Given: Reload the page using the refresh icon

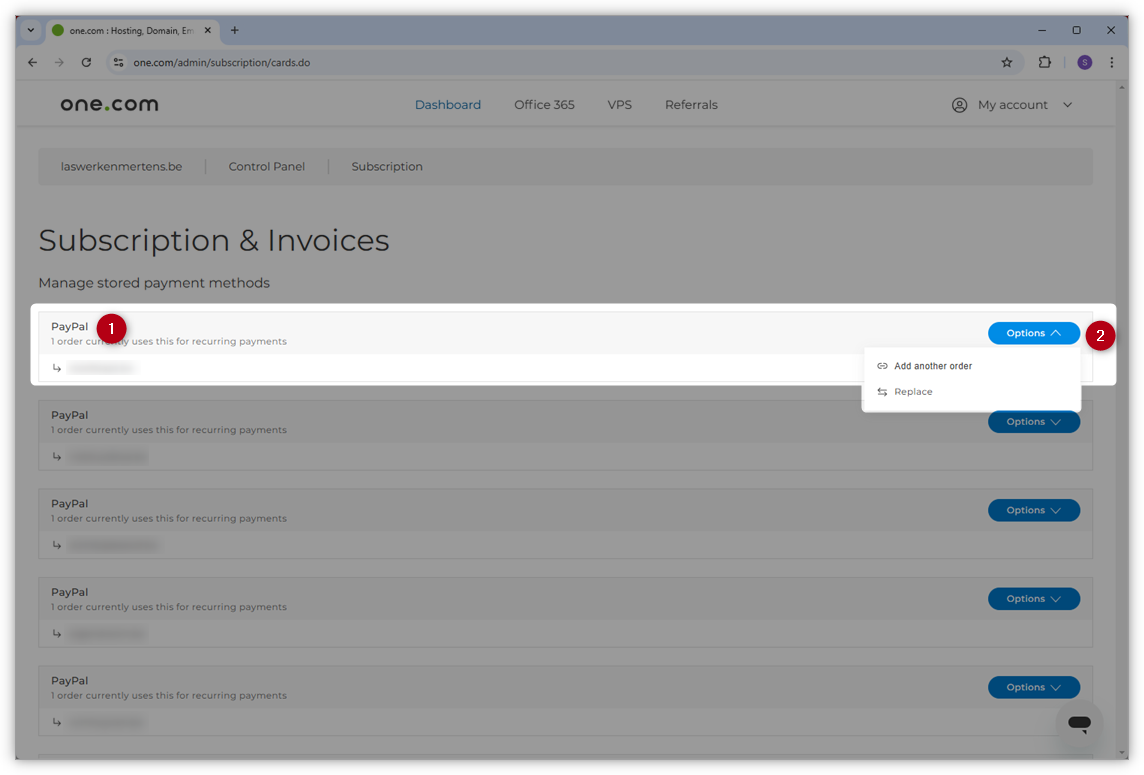Looking at the screenshot, I should coord(86,62).
